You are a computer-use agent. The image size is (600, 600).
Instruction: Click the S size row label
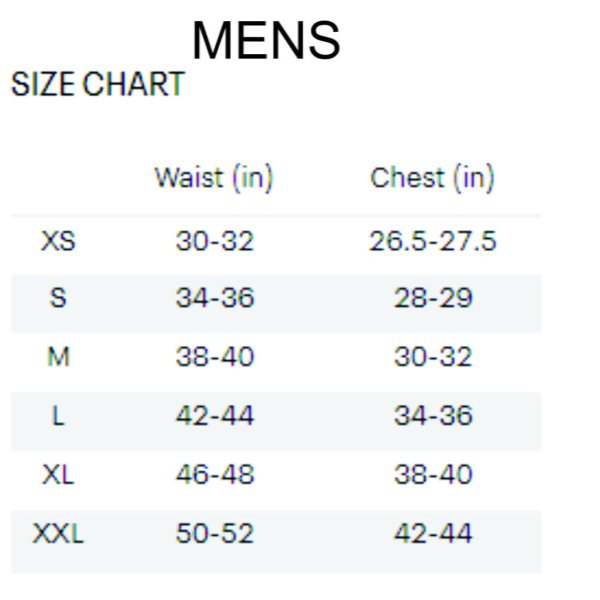coord(58,299)
